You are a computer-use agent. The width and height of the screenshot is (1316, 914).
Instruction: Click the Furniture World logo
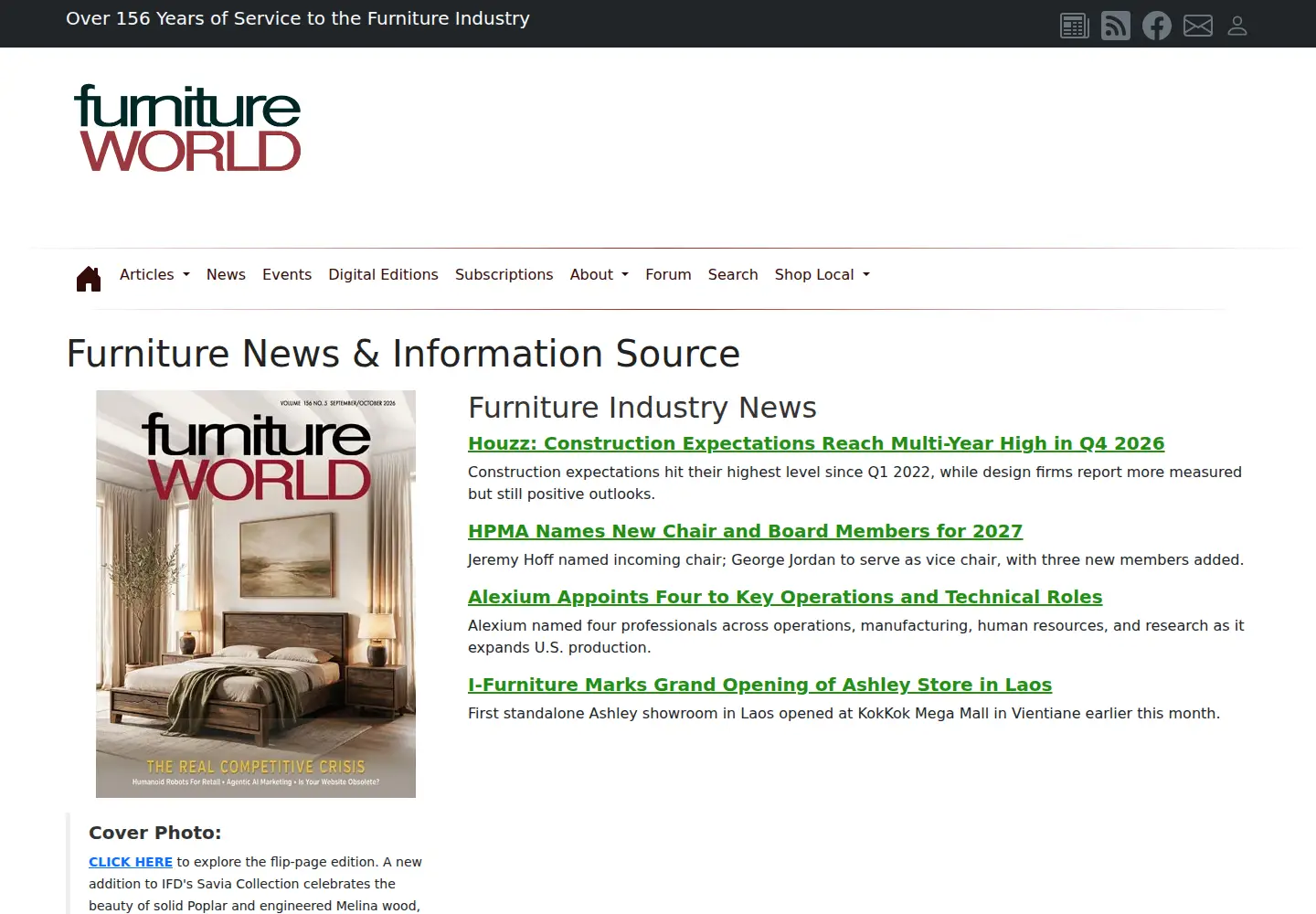[187, 128]
